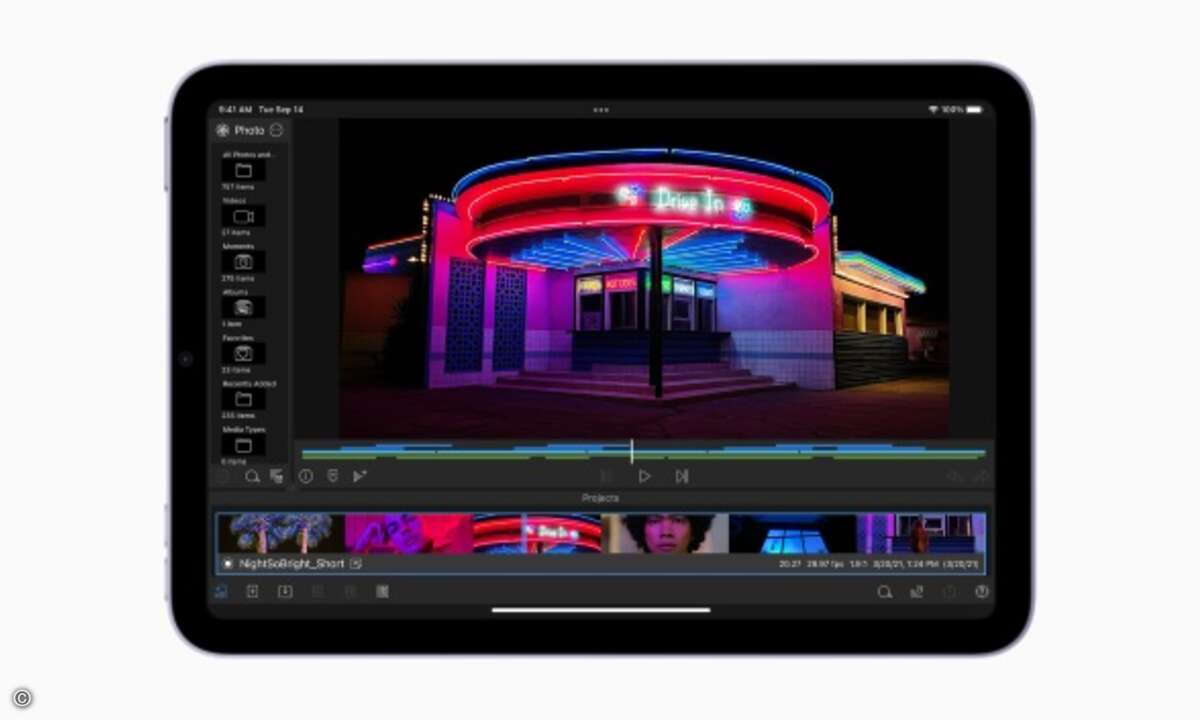This screenshot has height=720, width=1200.
Task: Select the Drive In thumbnail in projects
Action: pos(537,534)
